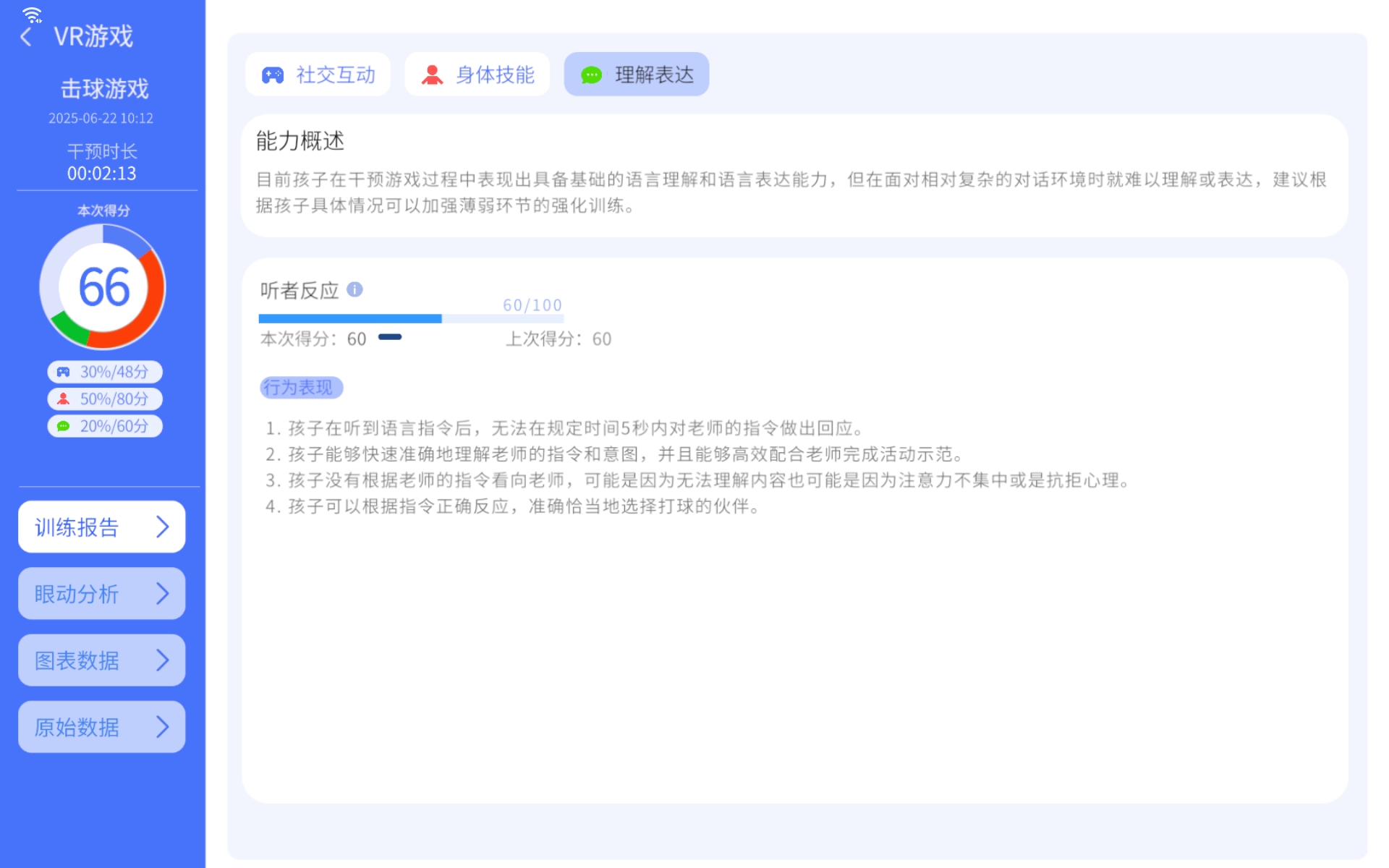Click the gamepad icon beside 30%/48分
Image resolution: width=1389 pixels, height=868 pixels.
(64, 372)
